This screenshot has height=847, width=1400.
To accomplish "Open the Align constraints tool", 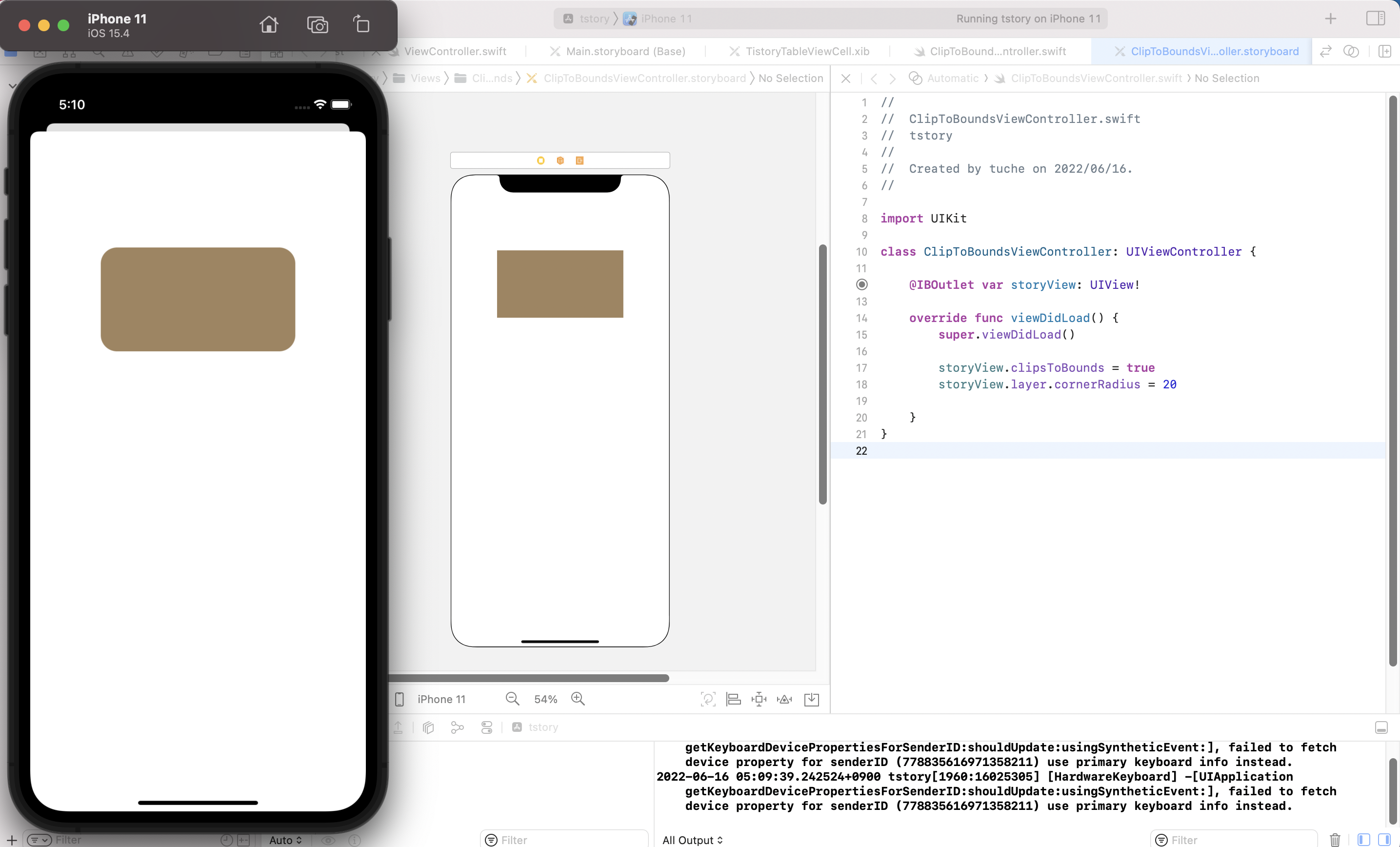I will [734, 699].
